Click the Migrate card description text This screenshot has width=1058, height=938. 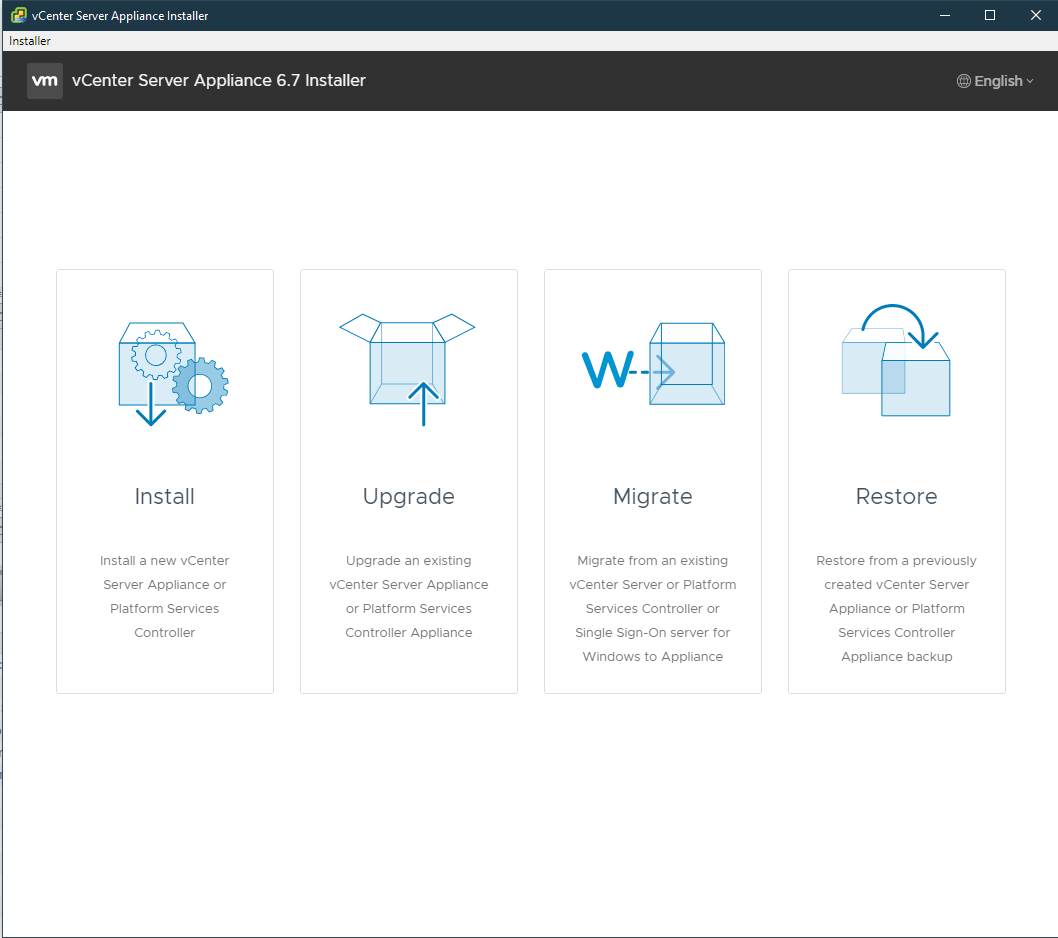point(652,608)
